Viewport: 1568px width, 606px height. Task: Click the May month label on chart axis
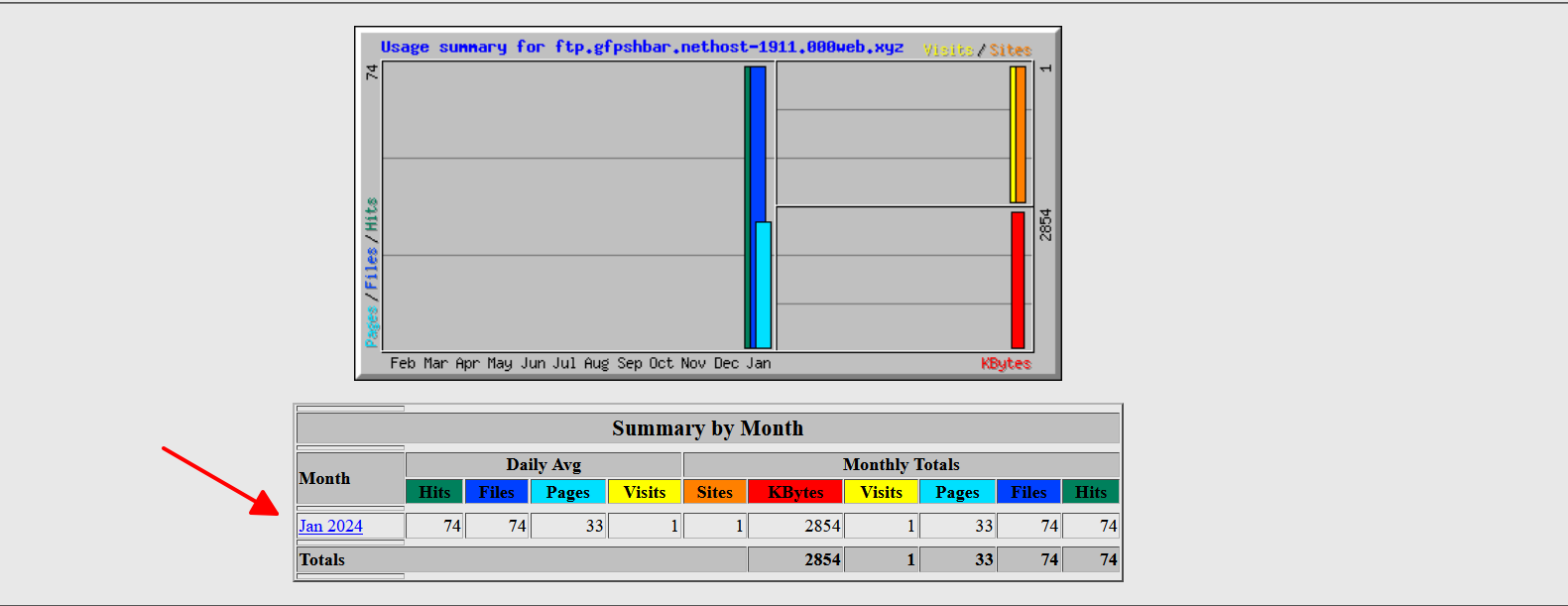coord(500,363)
